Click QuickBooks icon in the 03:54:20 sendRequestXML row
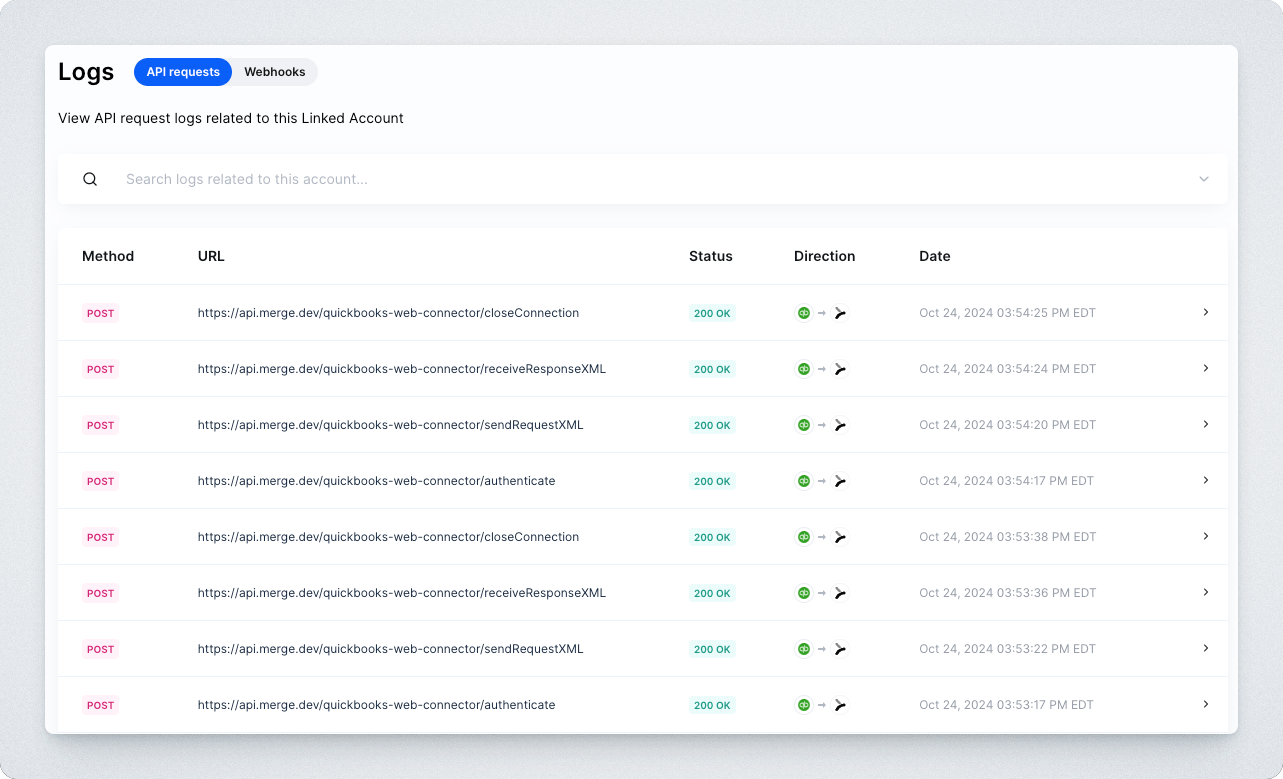Screen dimensions: 1283x779 click(803, 425)
